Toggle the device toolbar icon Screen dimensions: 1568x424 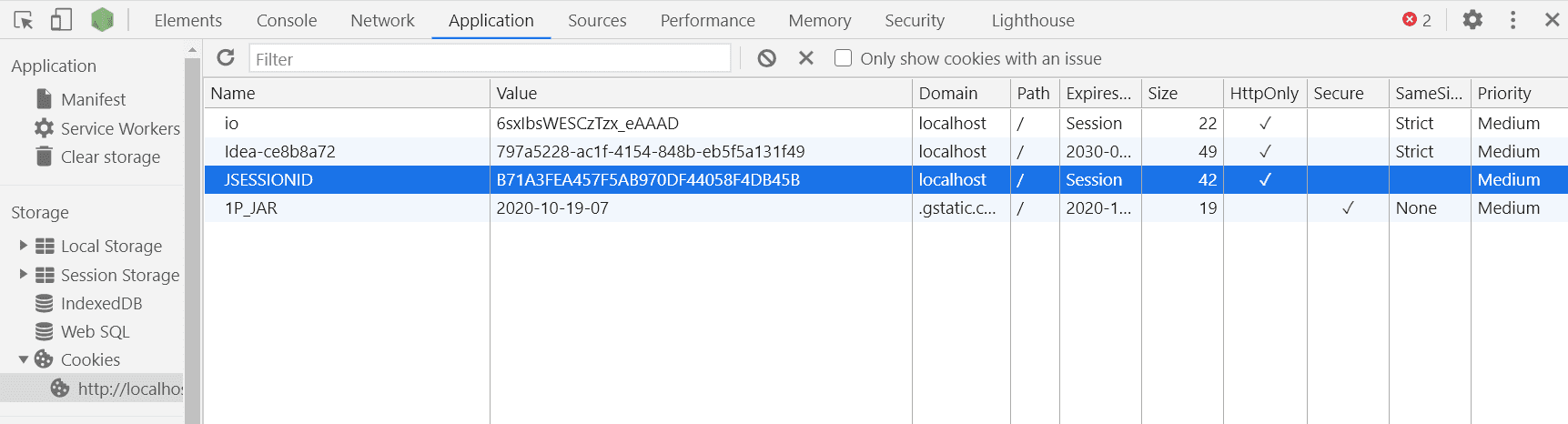pos(61,20)
